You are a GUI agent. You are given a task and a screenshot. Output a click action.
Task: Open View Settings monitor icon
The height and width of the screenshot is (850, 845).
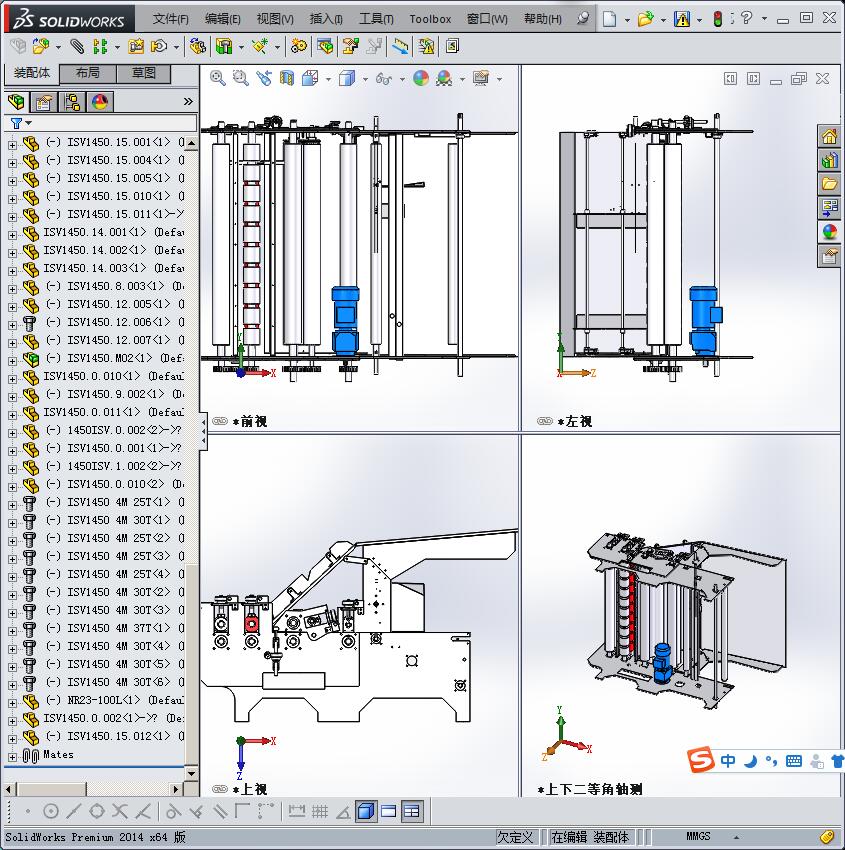point(481,79)
